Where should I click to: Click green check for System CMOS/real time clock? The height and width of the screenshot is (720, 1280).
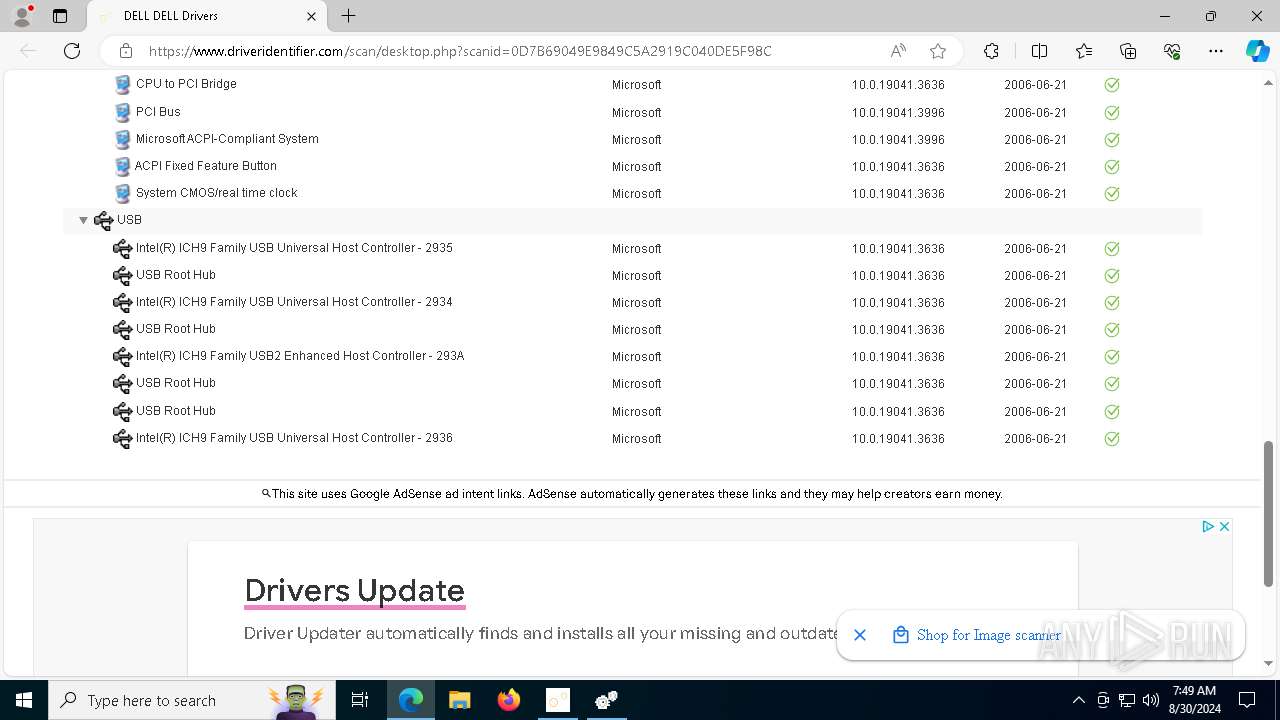(1112, 194)
